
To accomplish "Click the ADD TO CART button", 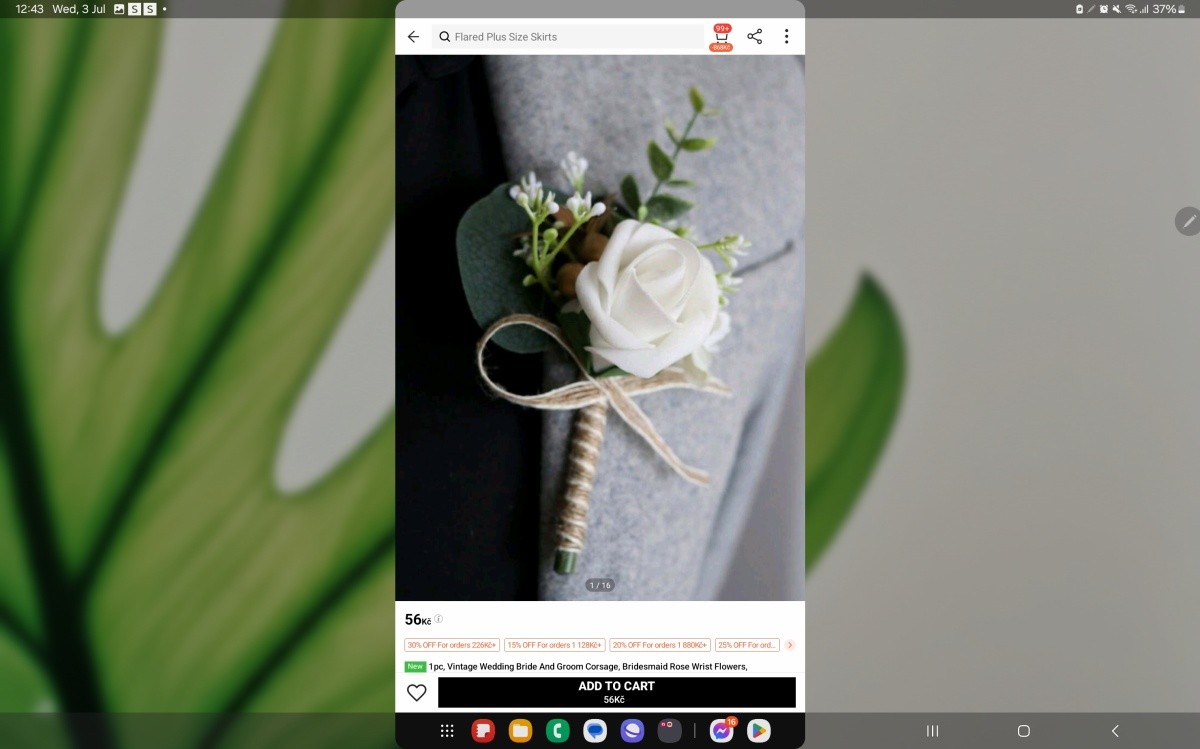I will click(617, 692).
